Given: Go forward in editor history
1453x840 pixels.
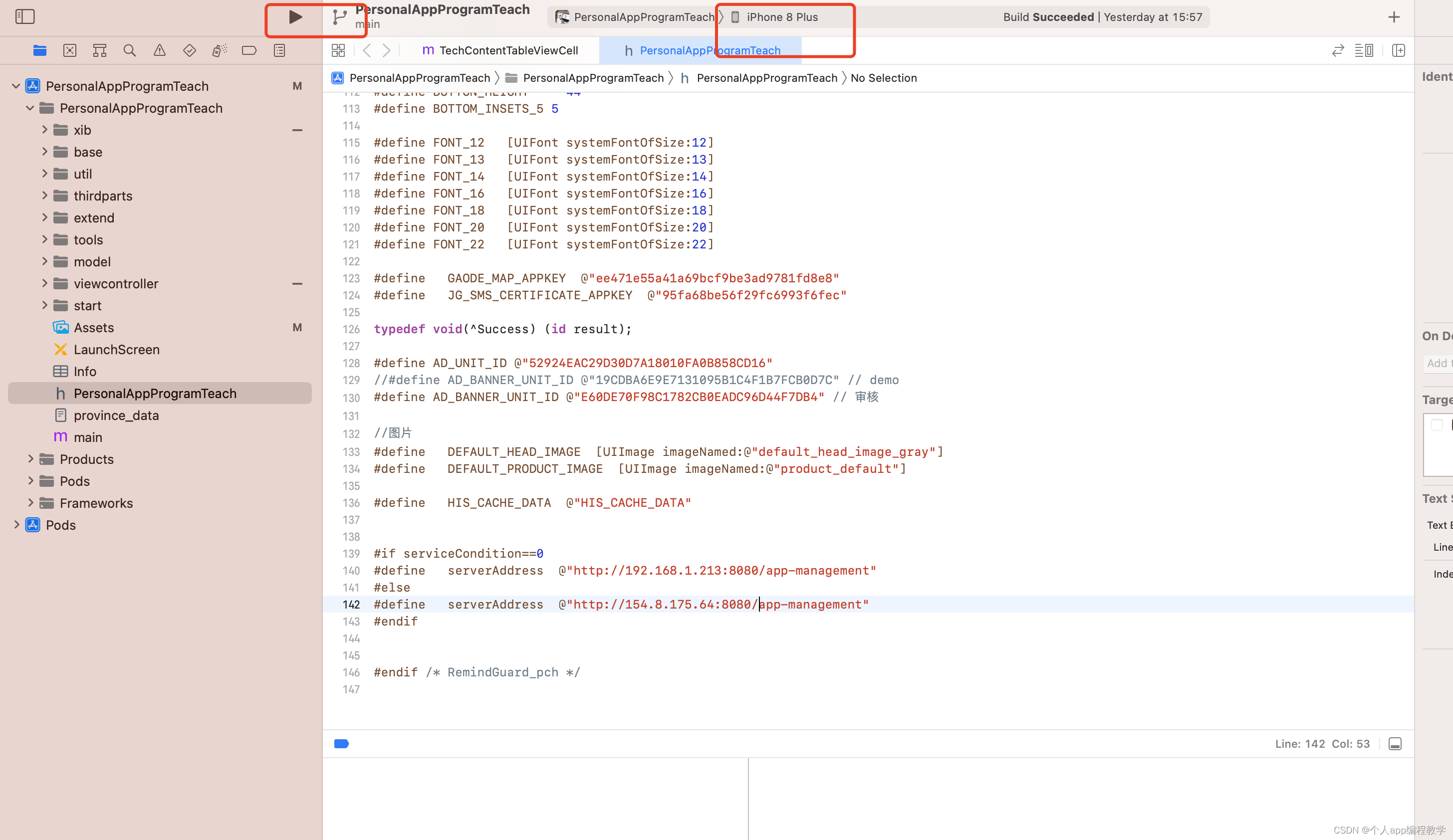Looking at the screenshot, I should (386, 51).
